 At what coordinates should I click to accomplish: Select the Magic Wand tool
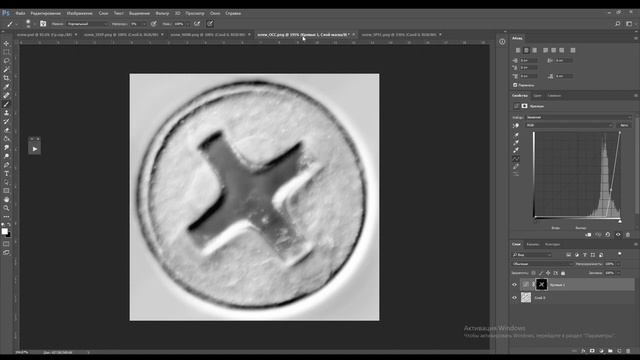pos(6,69)
